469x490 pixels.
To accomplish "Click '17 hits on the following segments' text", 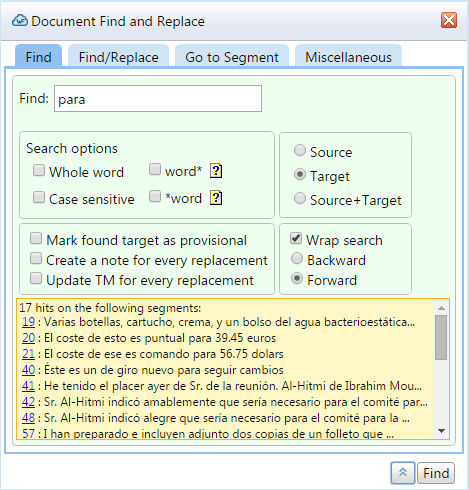I will pos(110,308).
